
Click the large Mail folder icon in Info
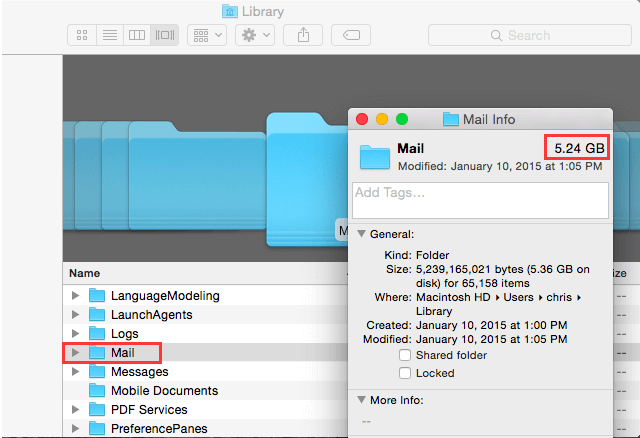375,157
